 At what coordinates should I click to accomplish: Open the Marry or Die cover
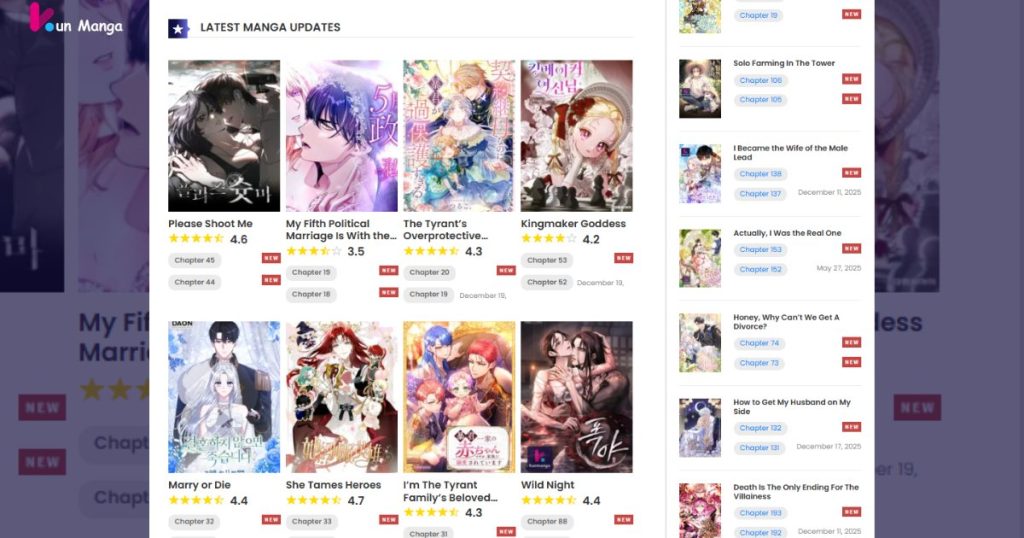[x=224, y=397]
